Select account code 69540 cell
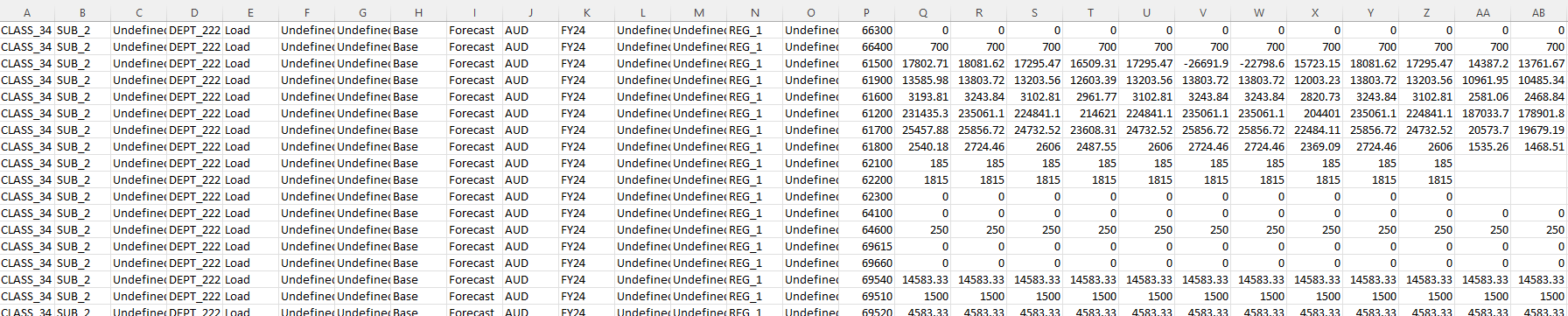Viewport: 1568px width, 316px height. [x=867, y=279]
